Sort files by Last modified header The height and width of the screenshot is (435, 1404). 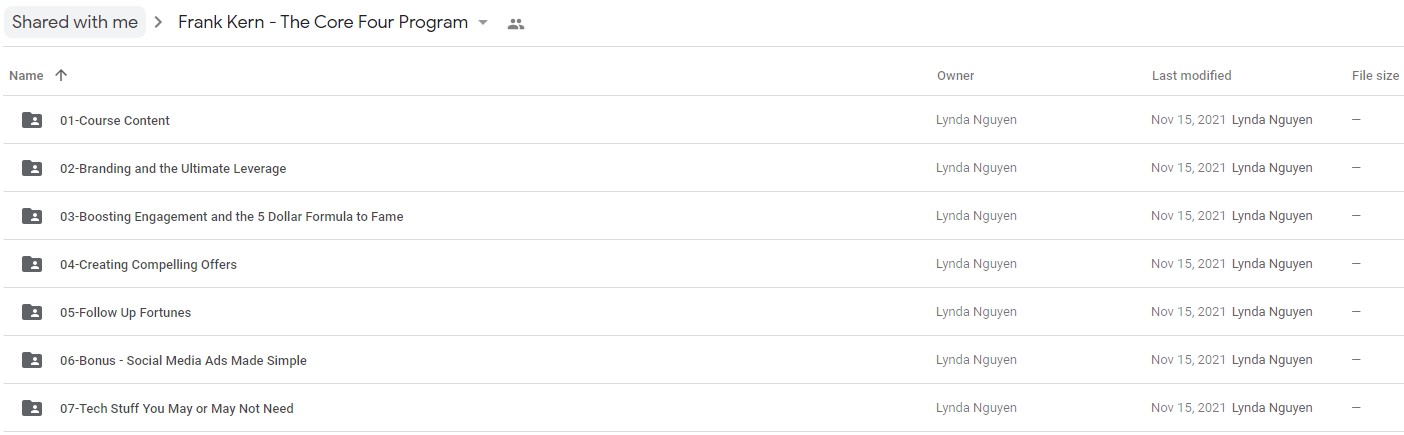pos(1191,75)
